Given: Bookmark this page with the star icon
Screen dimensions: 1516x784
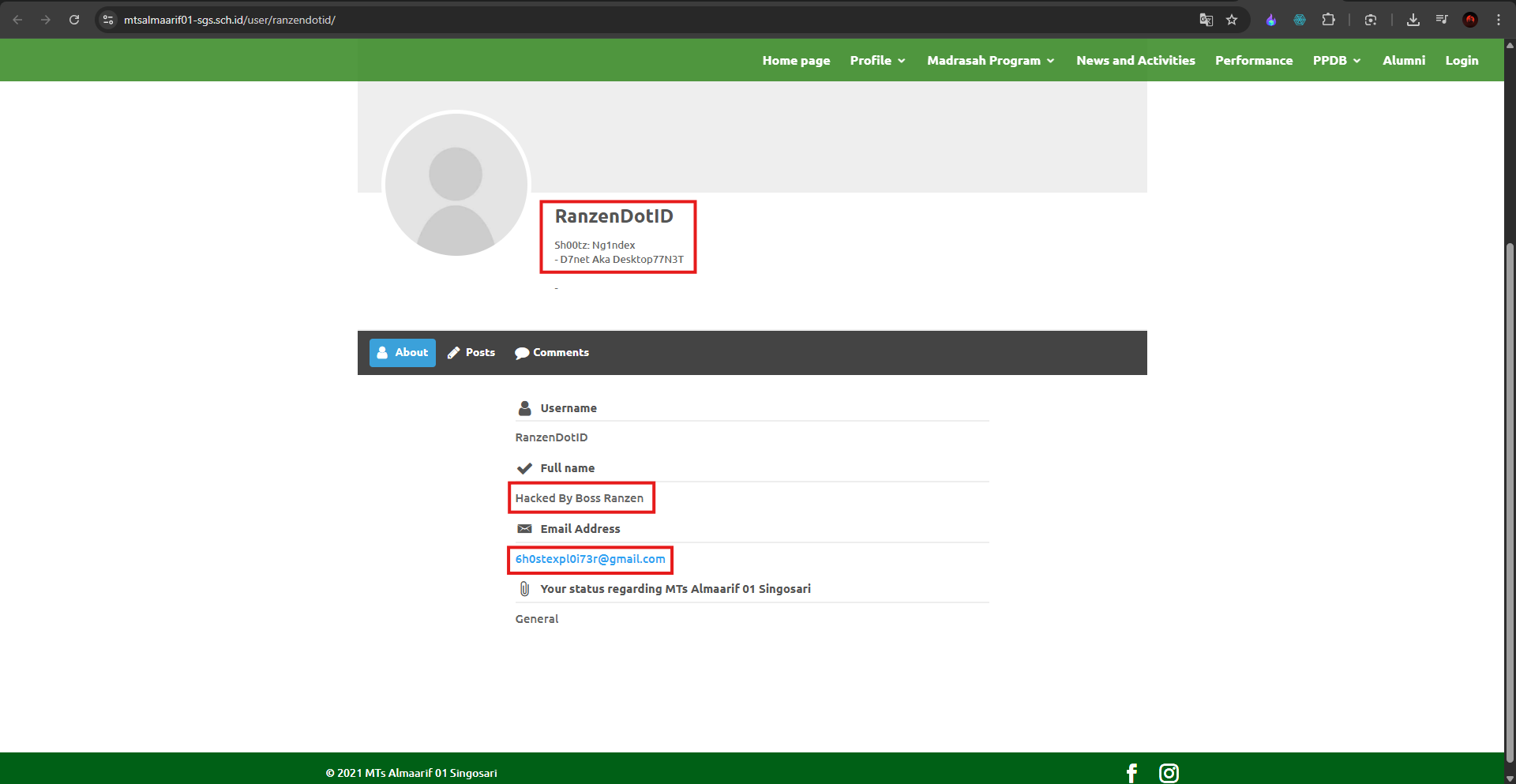Looking at the screenshot, I should tap(1232, 20).
